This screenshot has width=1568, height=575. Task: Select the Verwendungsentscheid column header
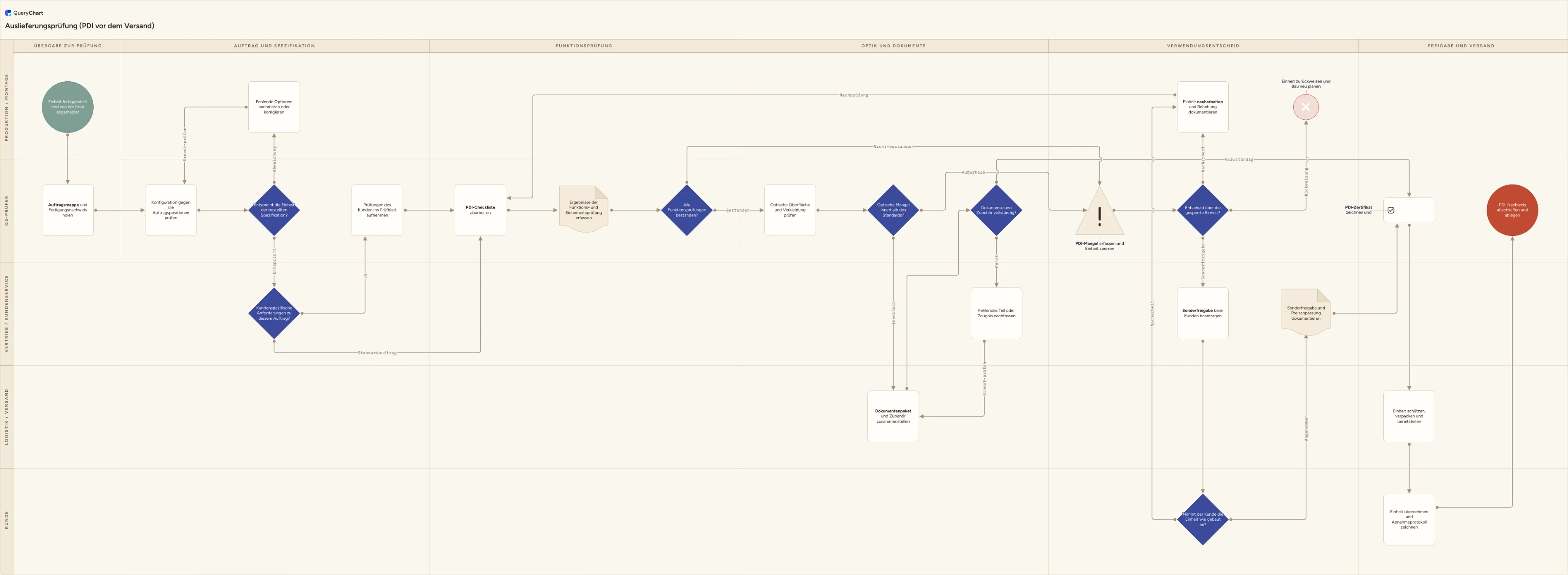point(1203,45)
